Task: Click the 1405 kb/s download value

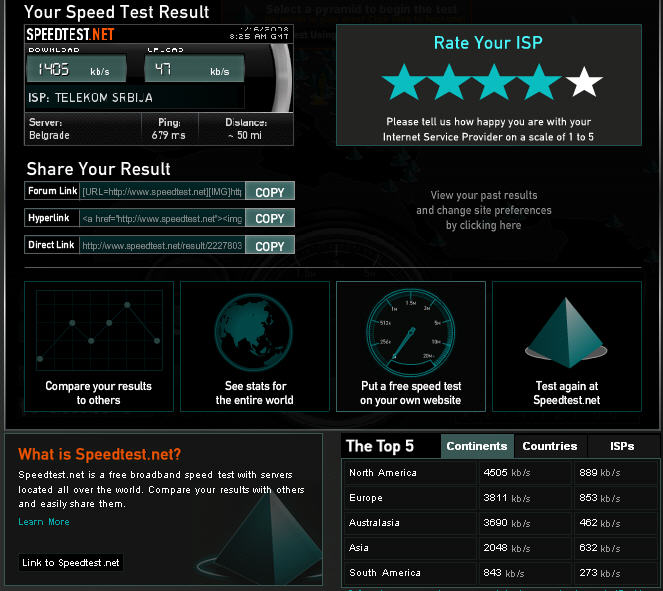Action: pyautogui.click(x=77, y=68)
